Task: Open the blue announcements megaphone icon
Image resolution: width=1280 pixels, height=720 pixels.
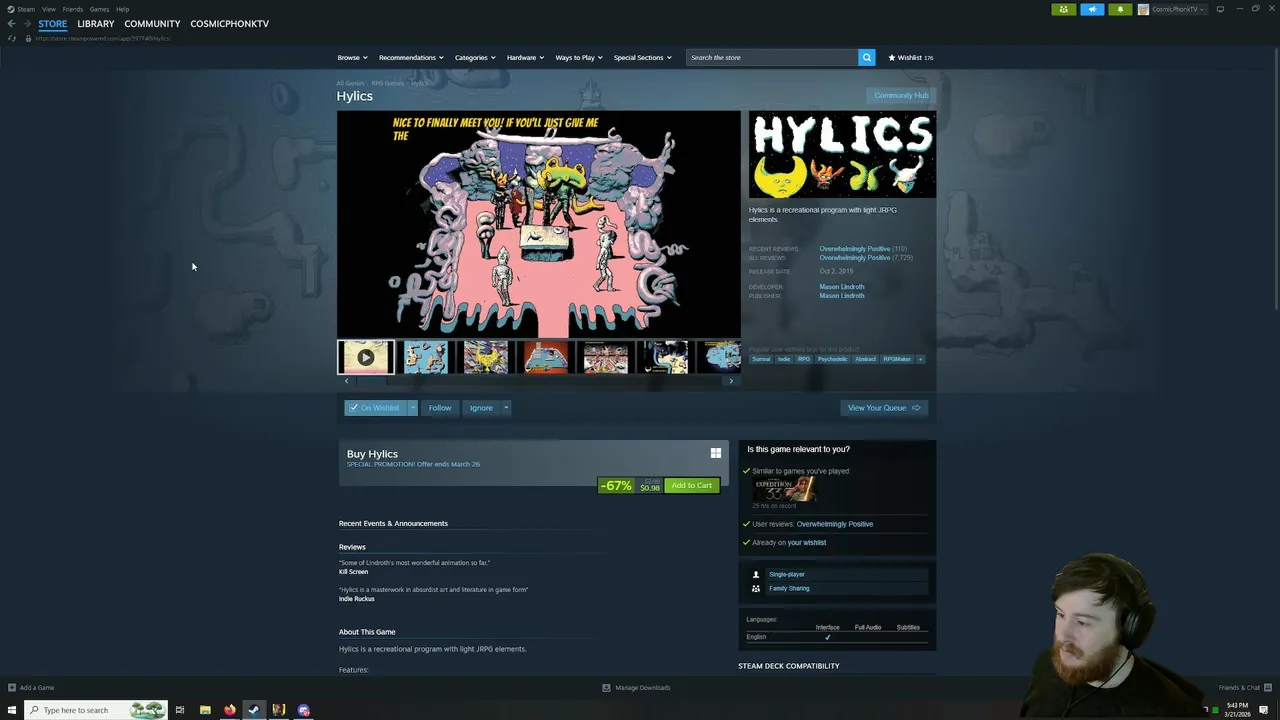Action: [1092, 9]
